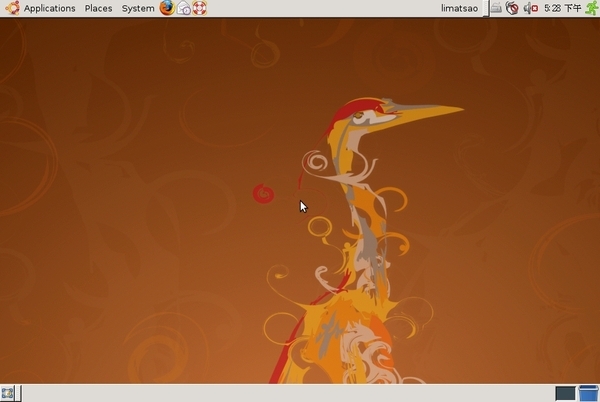
Task: Click the green running-man logout icon
Action: [x=592, y=8]
